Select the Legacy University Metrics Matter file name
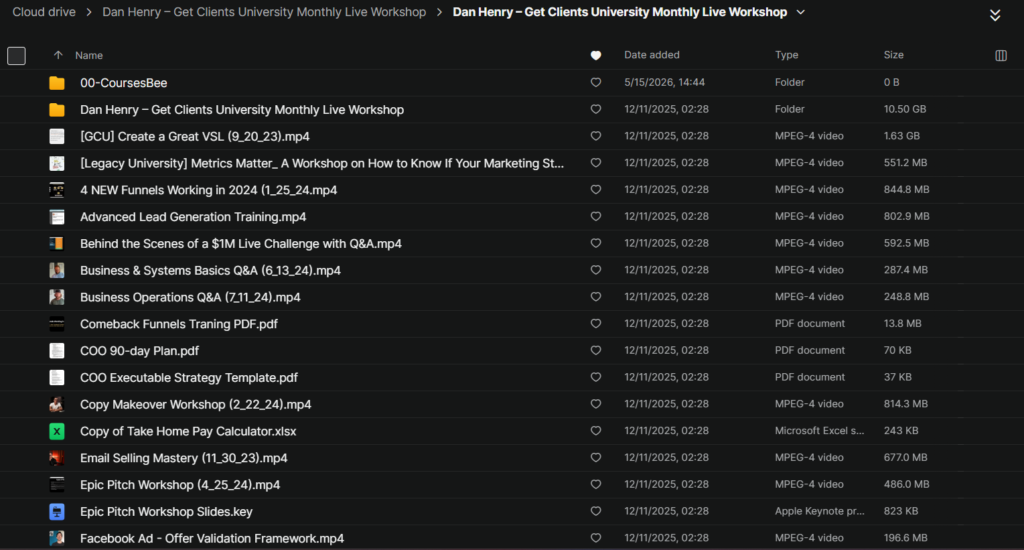 point(322,163)
